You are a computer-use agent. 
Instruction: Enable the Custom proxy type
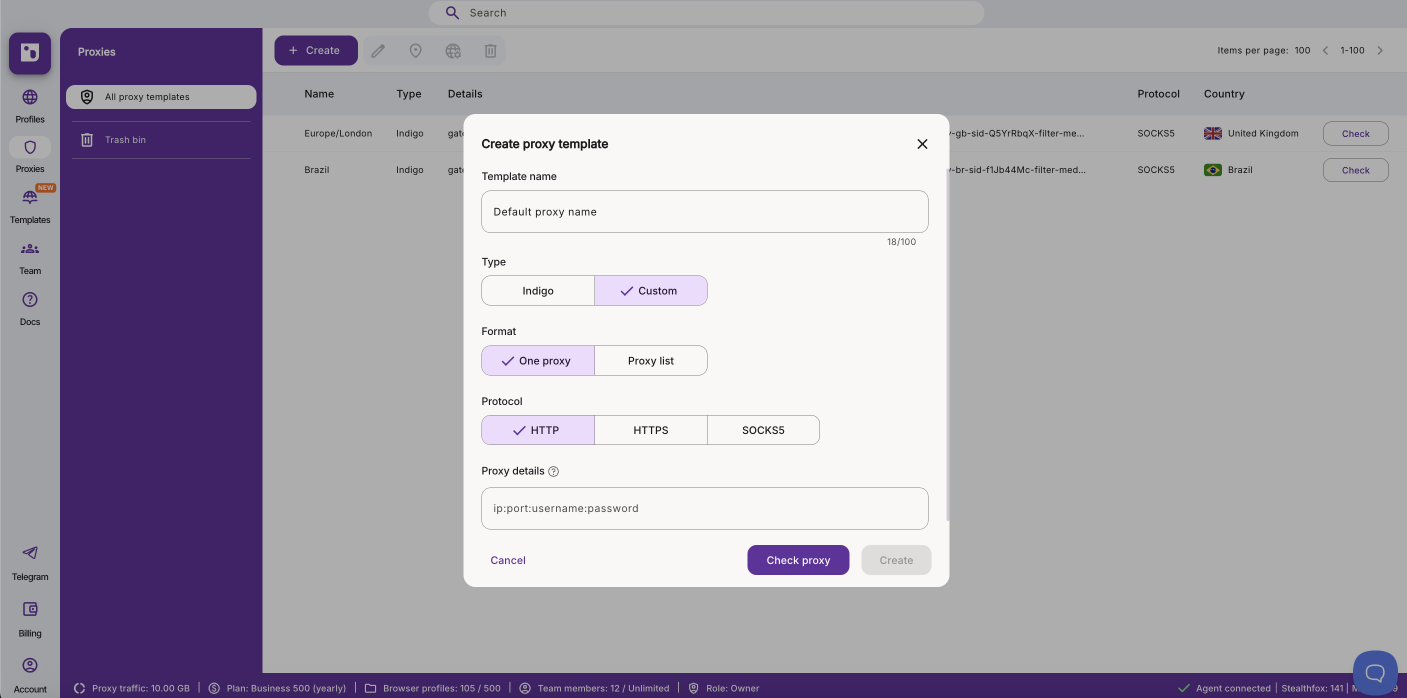[x=651, y=290]
